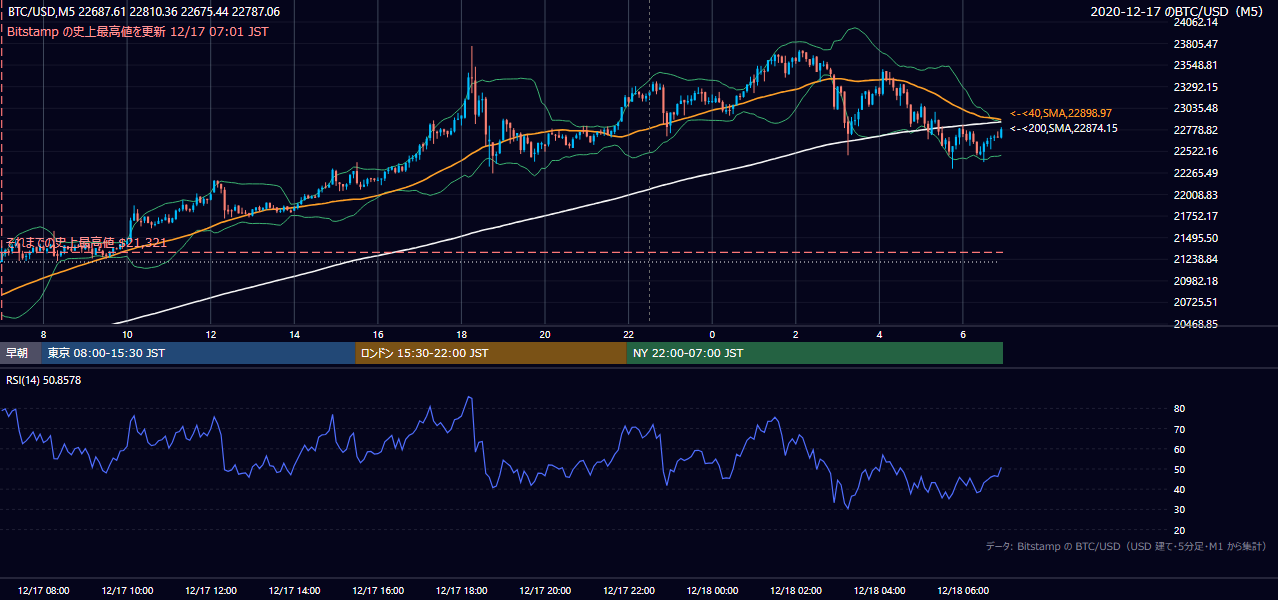Image resolution: width=1278 pixels, height=600 pixels.
Task: Click the BTC/USD,M5 price header text
Action: point(144,12)
